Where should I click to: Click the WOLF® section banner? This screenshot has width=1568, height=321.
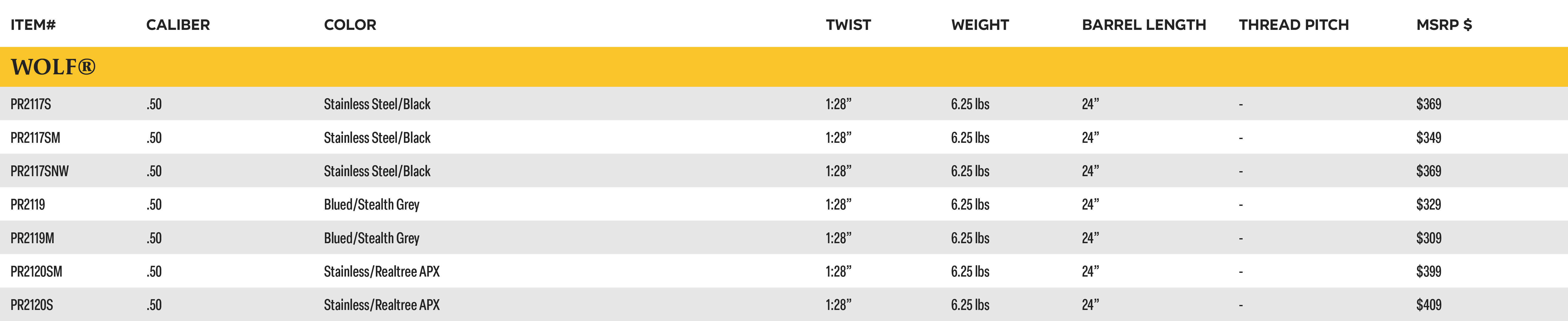784,67
